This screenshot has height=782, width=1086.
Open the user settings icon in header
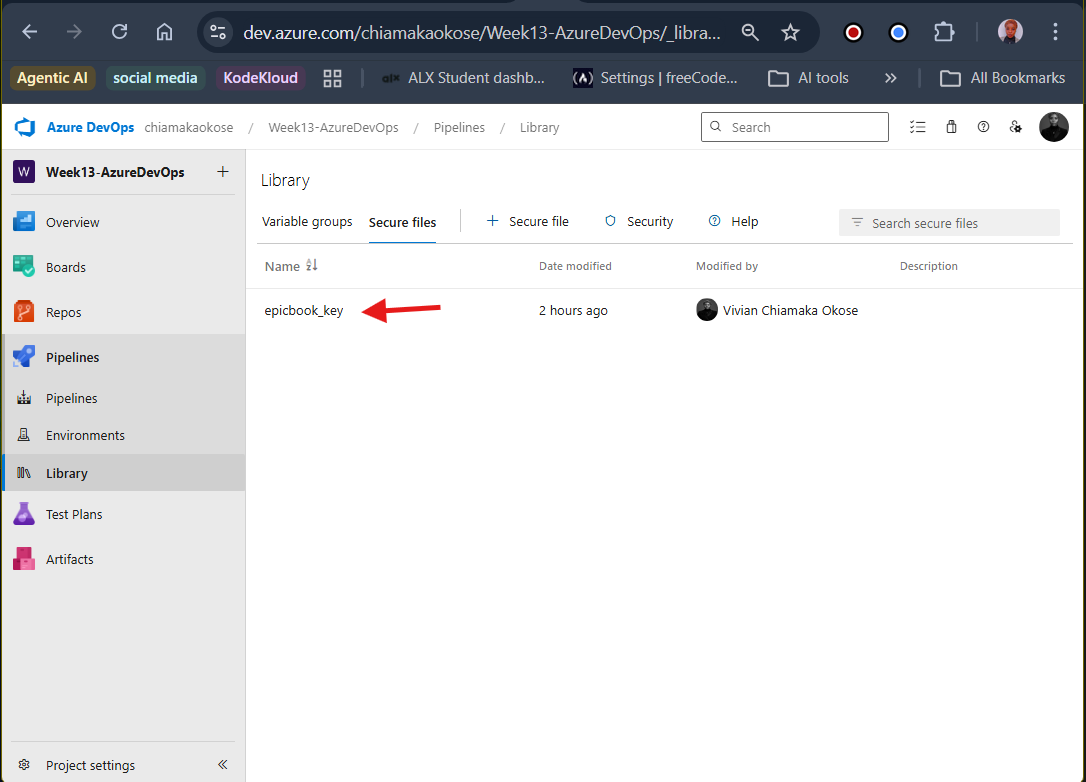coord(1015,127)
